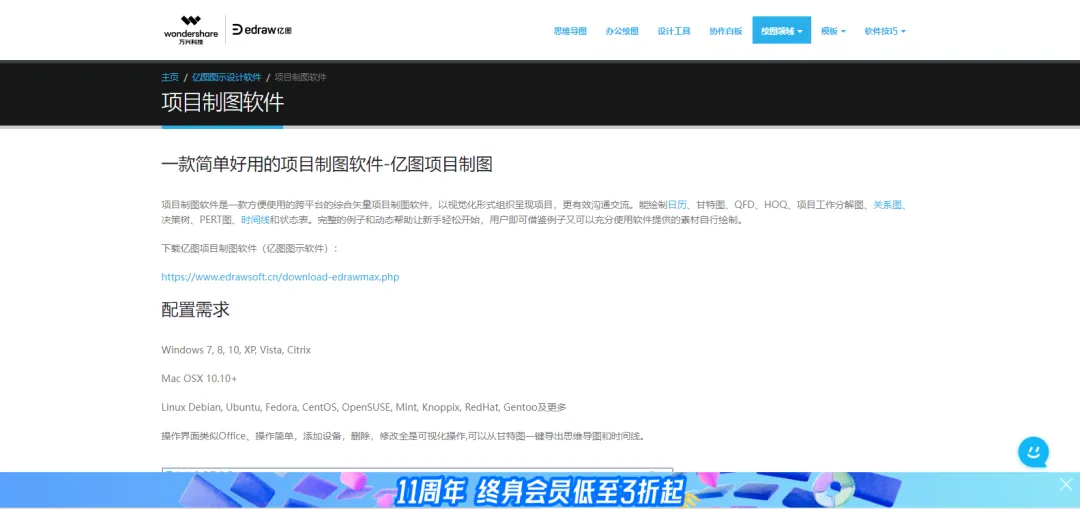Open the 协作白板 menu item
The height and width of the screenshot is (509, 1080).
tap(726, 31)
